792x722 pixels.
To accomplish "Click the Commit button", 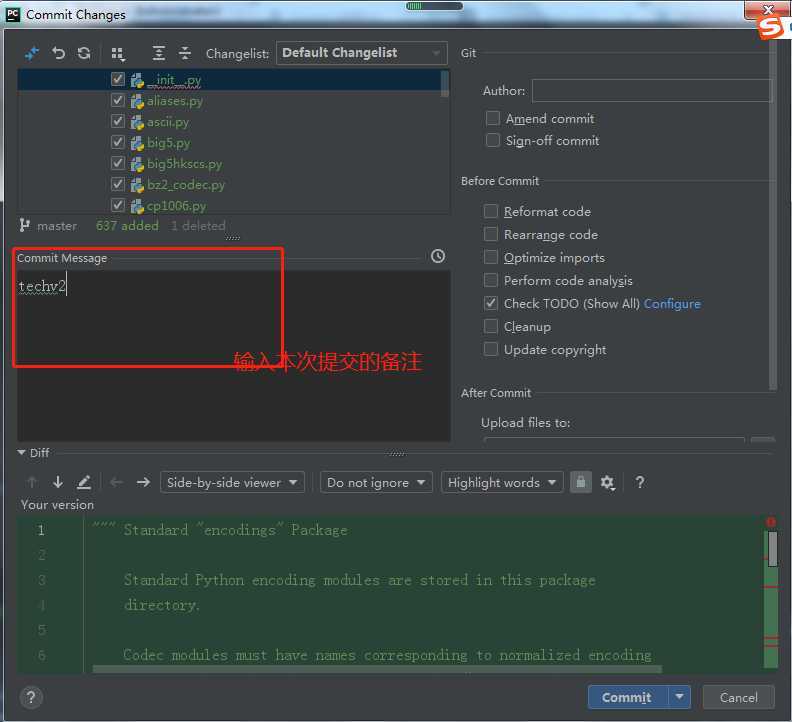I will point(628,697).
